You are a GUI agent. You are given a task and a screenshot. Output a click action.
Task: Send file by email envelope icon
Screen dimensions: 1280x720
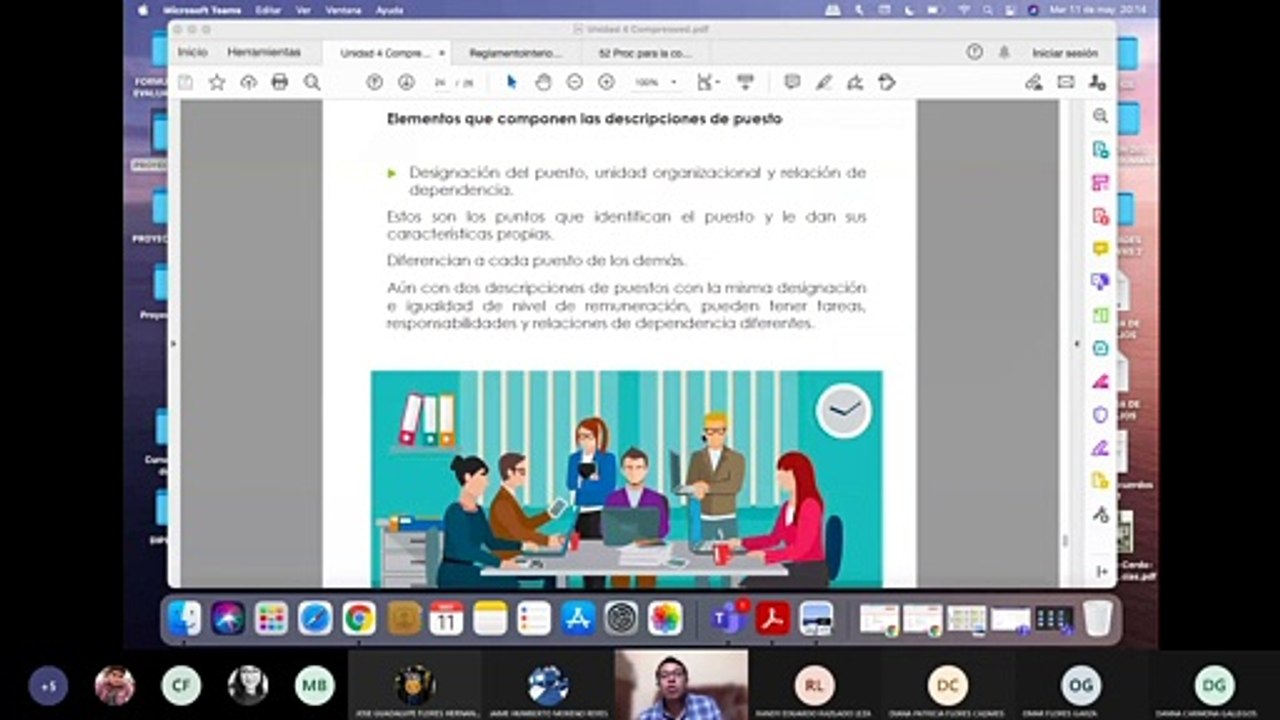(x=1066, y=82)
